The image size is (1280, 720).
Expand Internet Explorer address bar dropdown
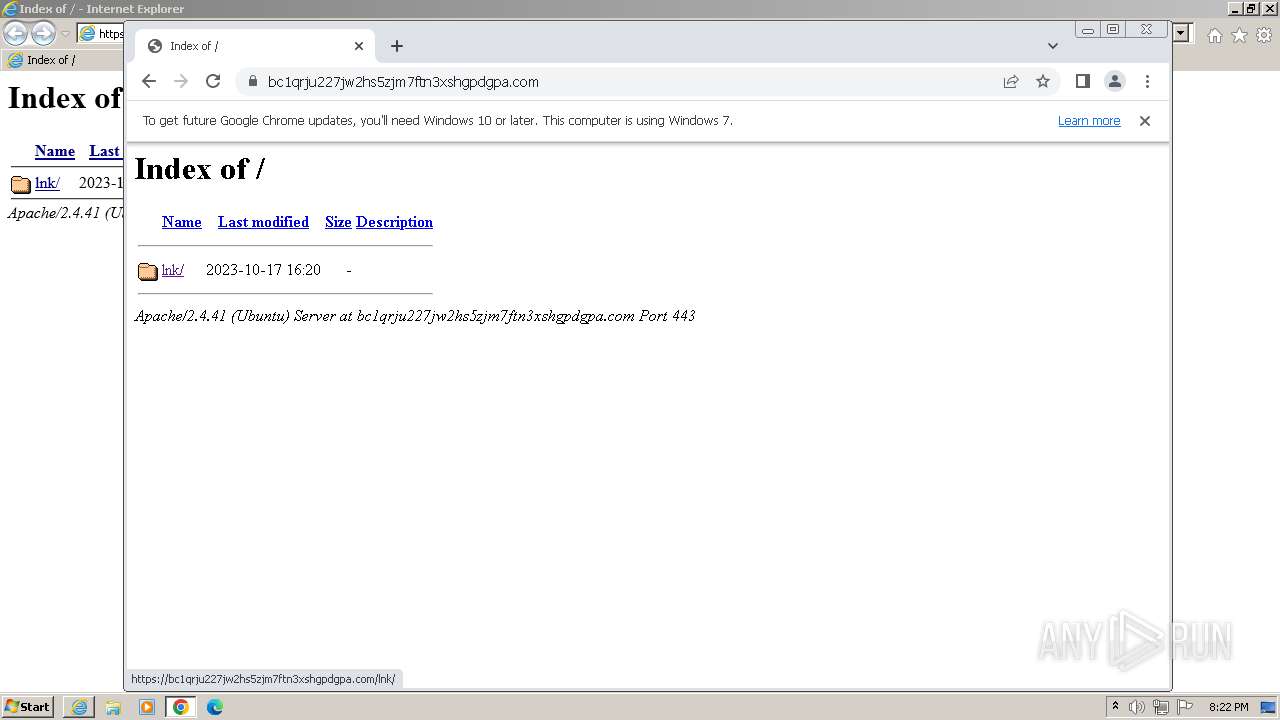click(1181, 33)
